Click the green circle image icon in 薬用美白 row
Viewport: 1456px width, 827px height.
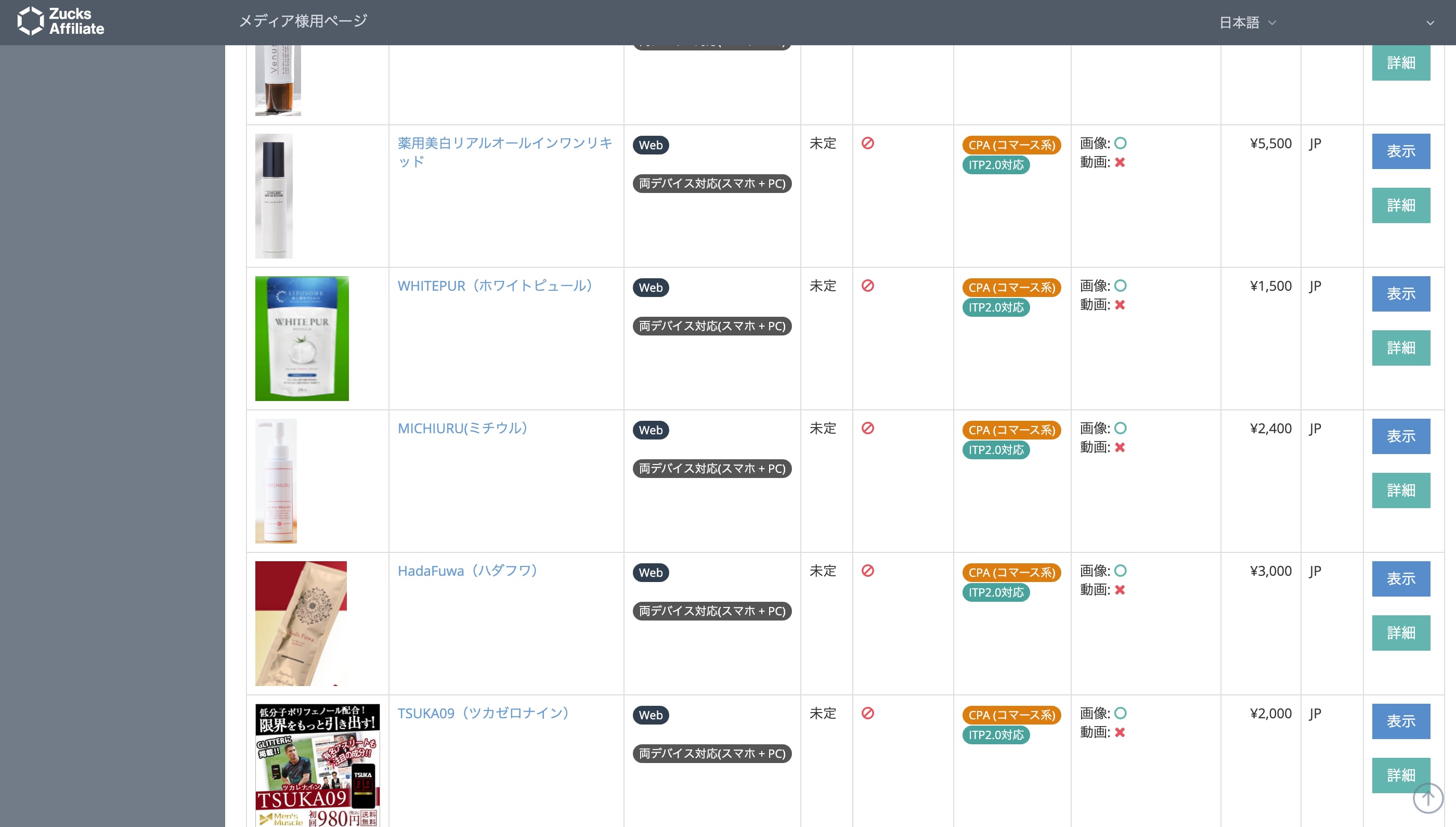tap(1121, 143)
